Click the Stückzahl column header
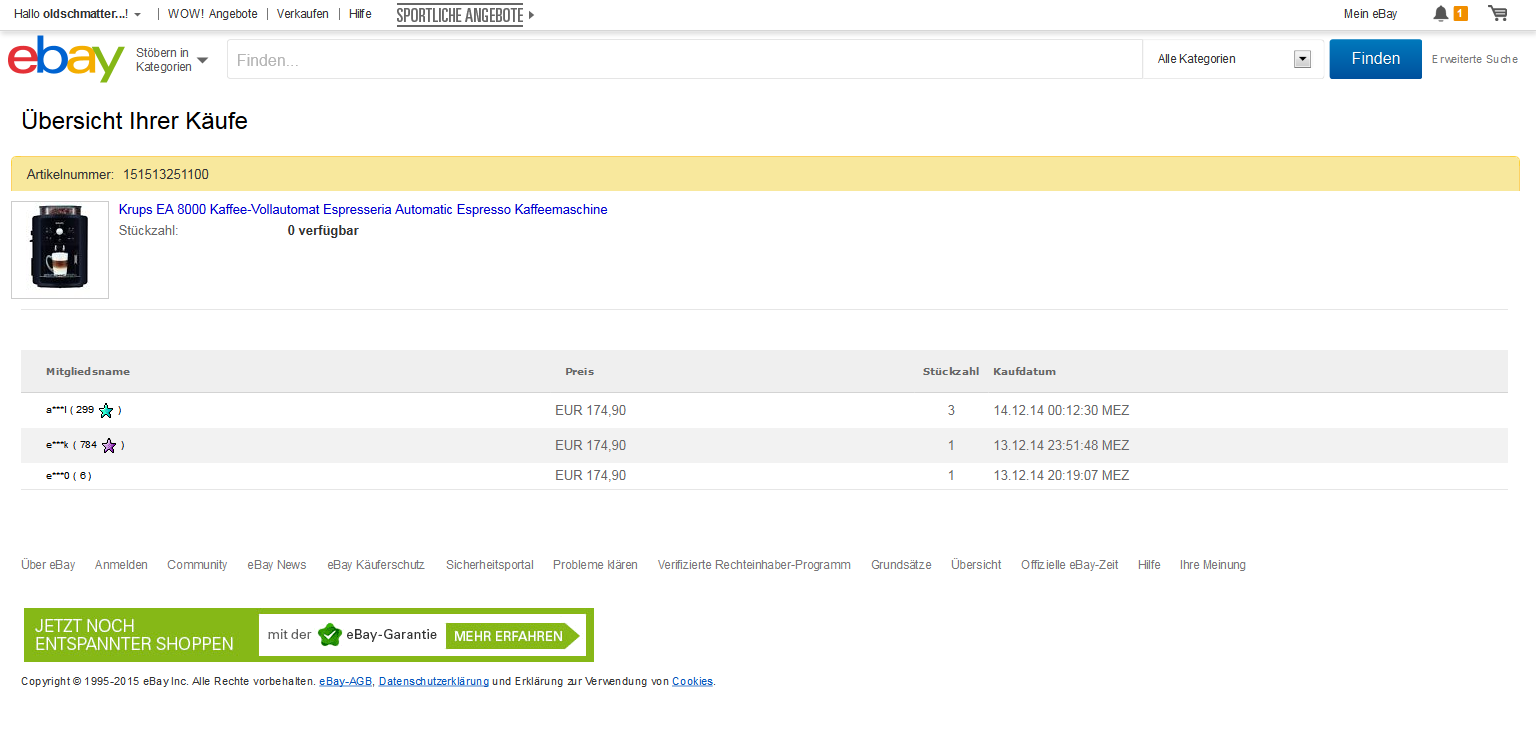 point(951,372)
